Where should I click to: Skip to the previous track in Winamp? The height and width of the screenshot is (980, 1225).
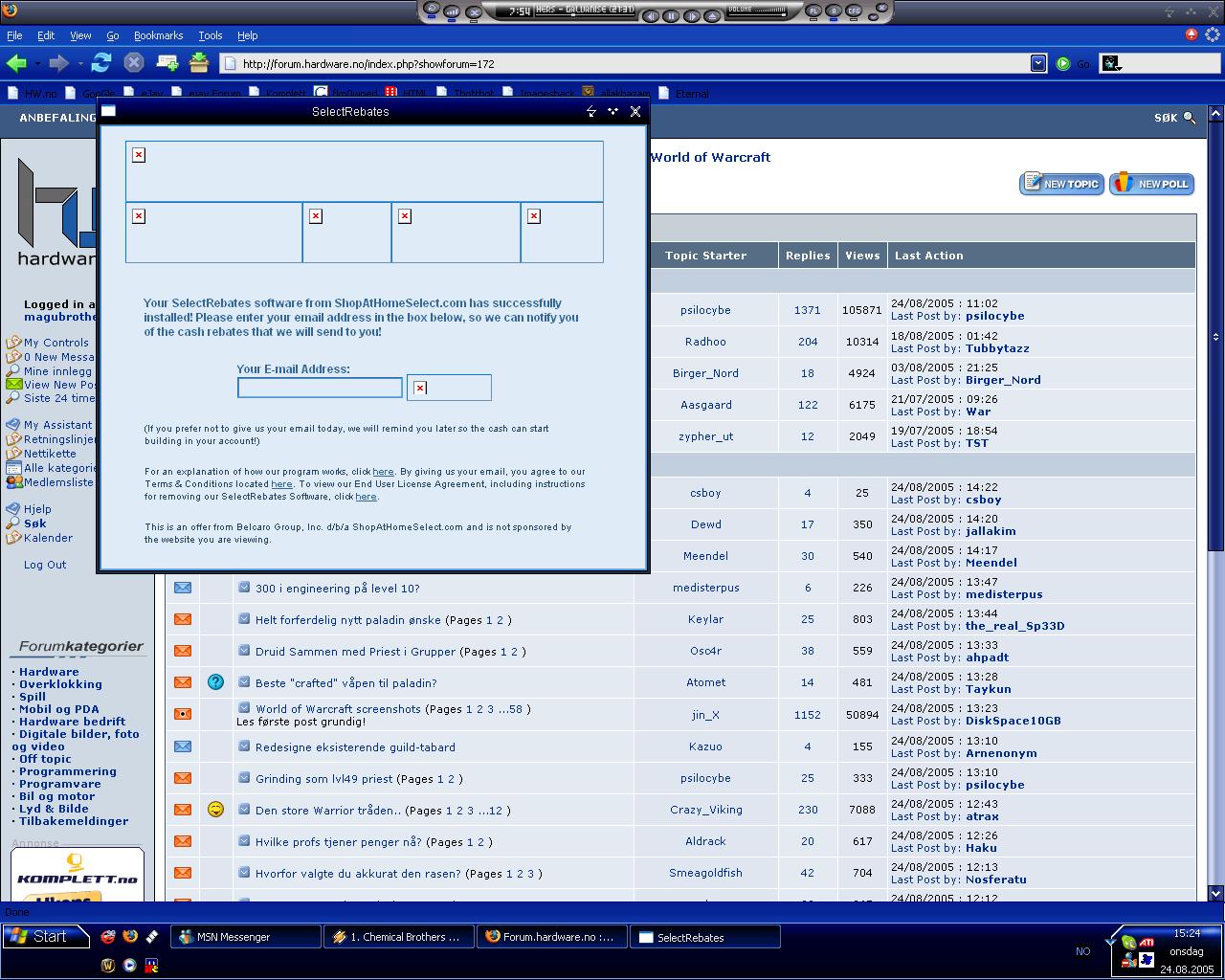(651, 16)
